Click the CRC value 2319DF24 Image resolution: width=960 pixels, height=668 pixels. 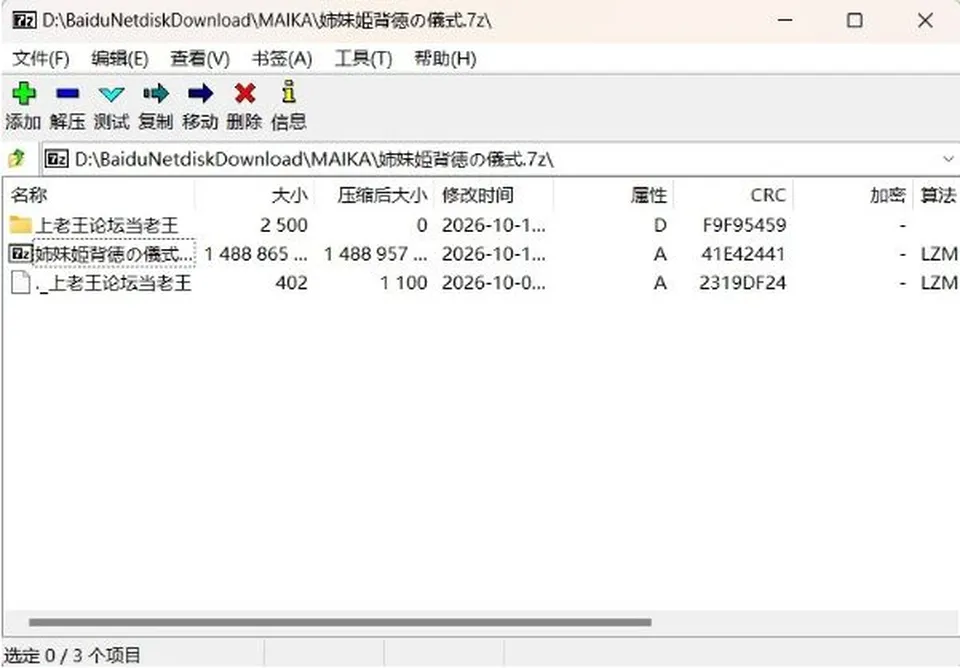coord(743,282)
